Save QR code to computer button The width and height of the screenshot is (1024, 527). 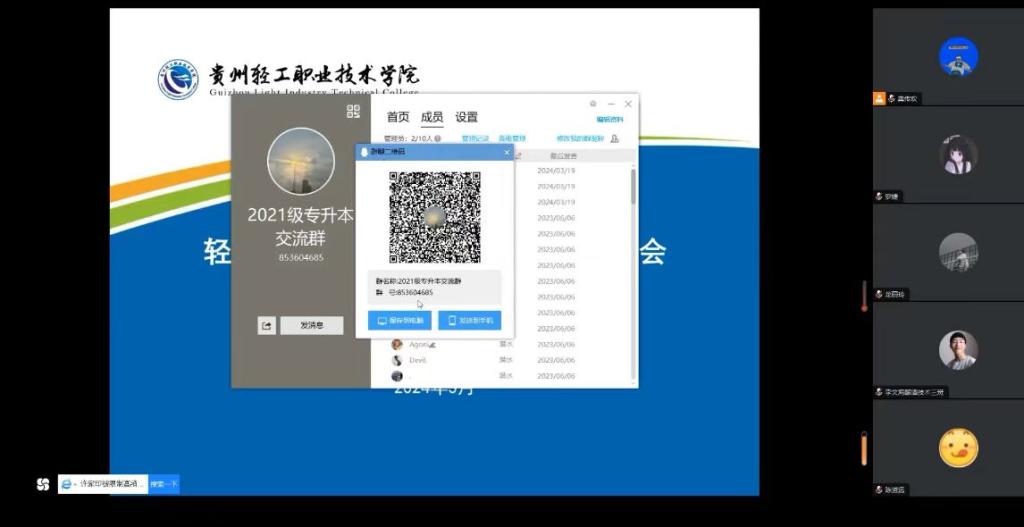(x=400, y=321)
